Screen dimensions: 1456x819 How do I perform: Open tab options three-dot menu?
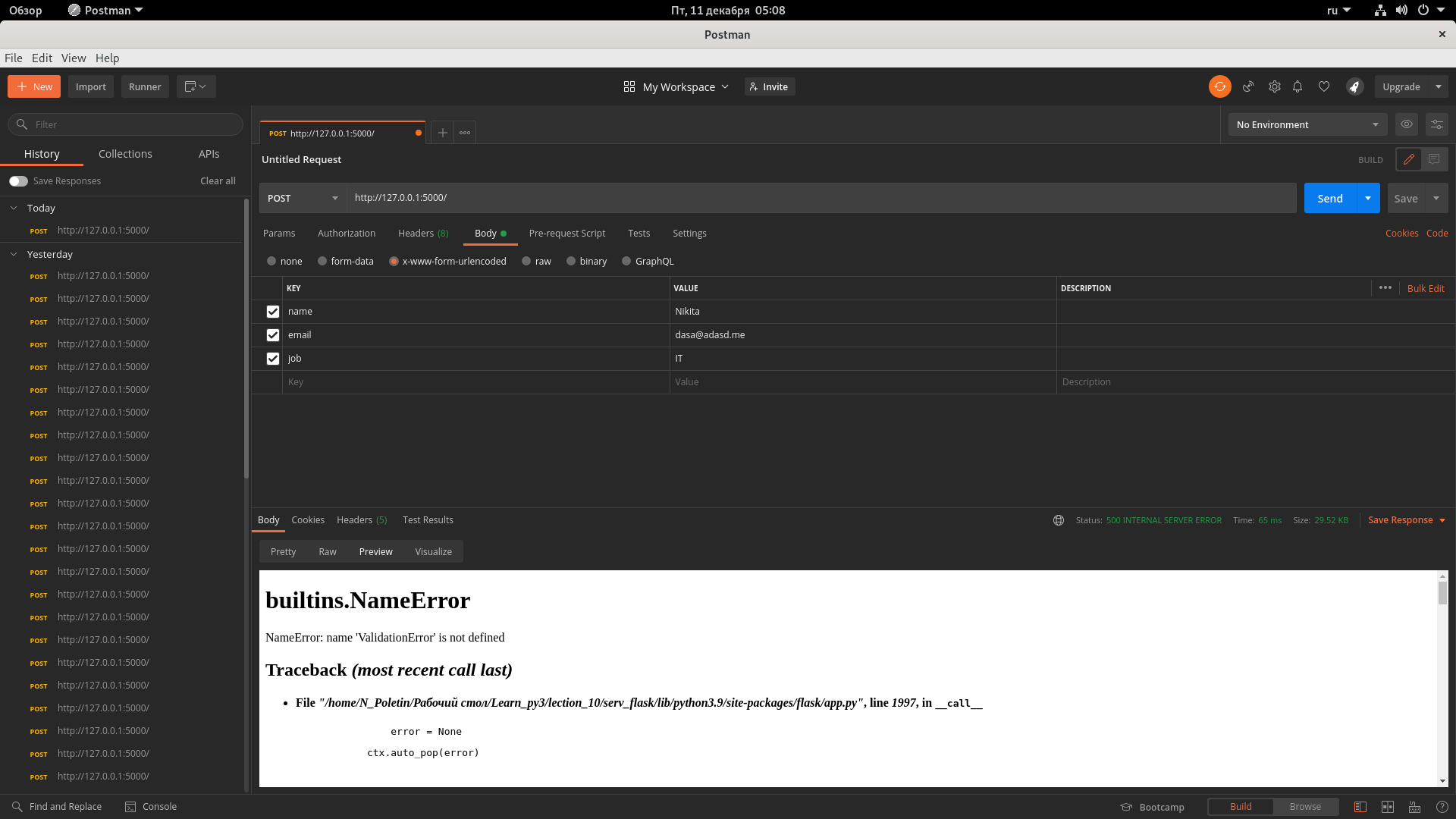[465, 133]
